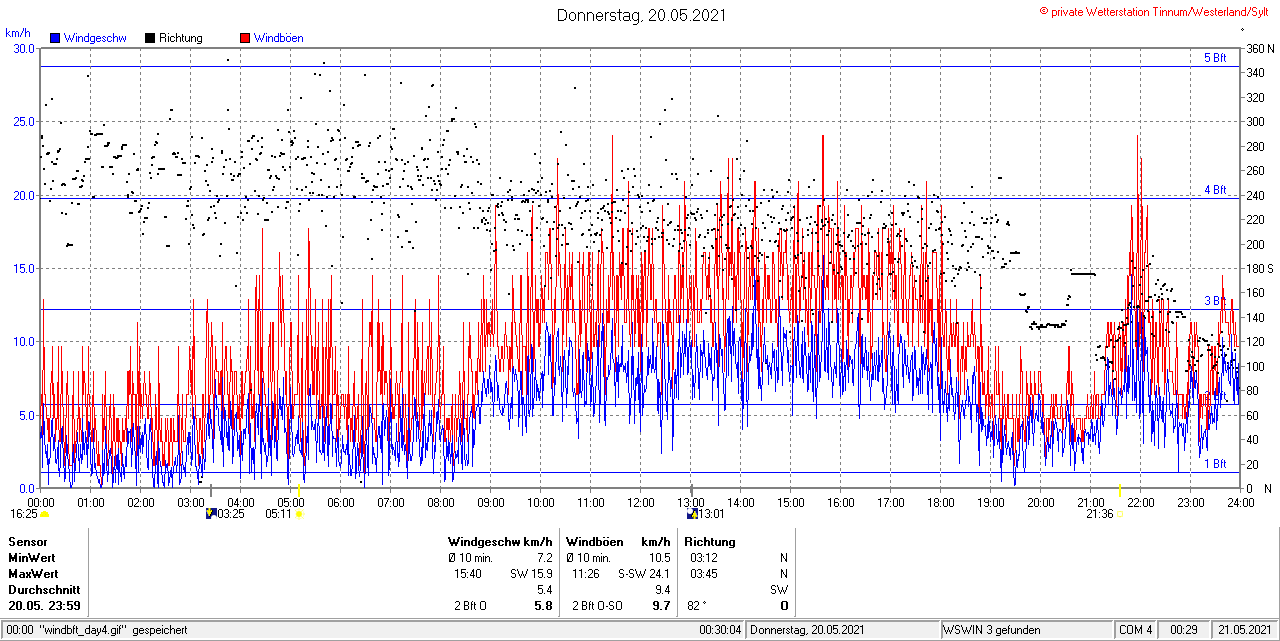Click the 18:00 time axis label
The height and width of the screenshot is (641, 1280).
940,502
